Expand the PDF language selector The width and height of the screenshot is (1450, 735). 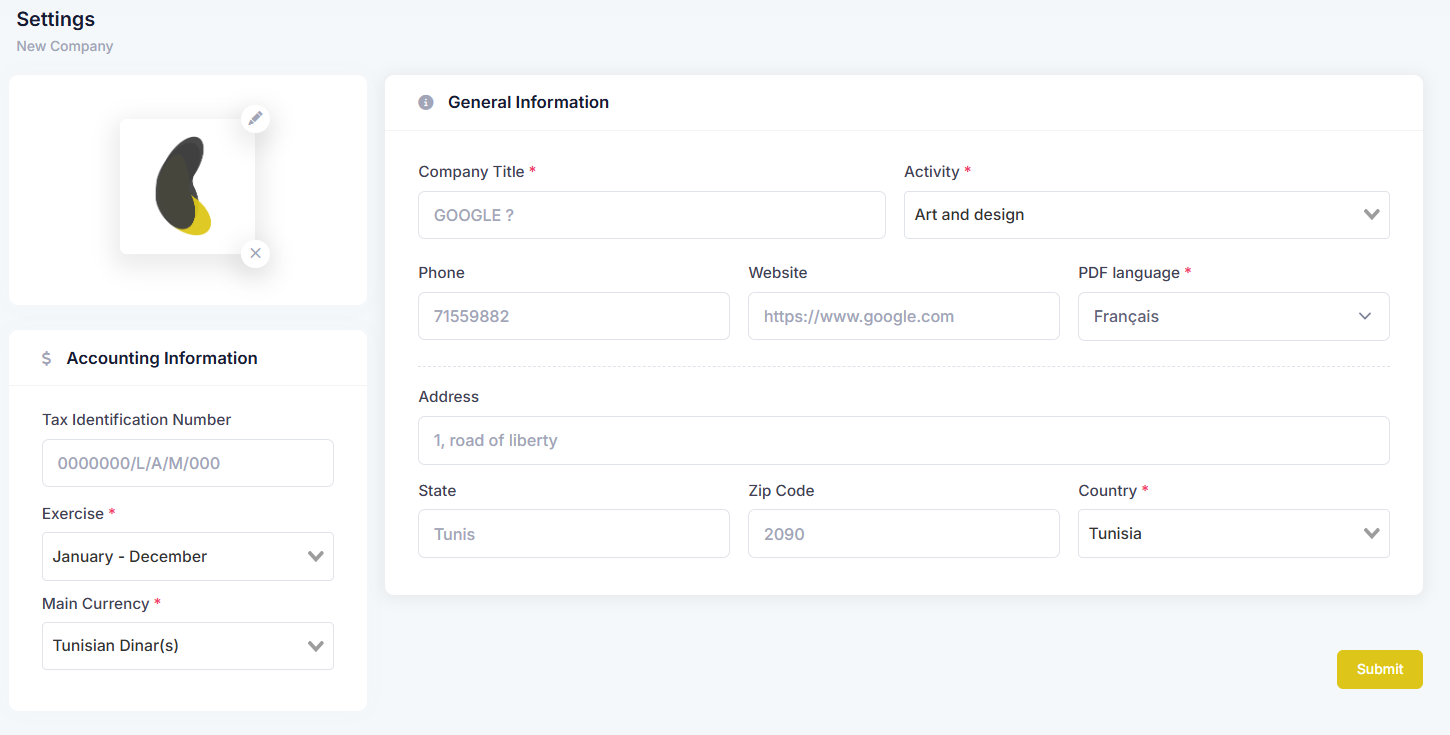1234,316
